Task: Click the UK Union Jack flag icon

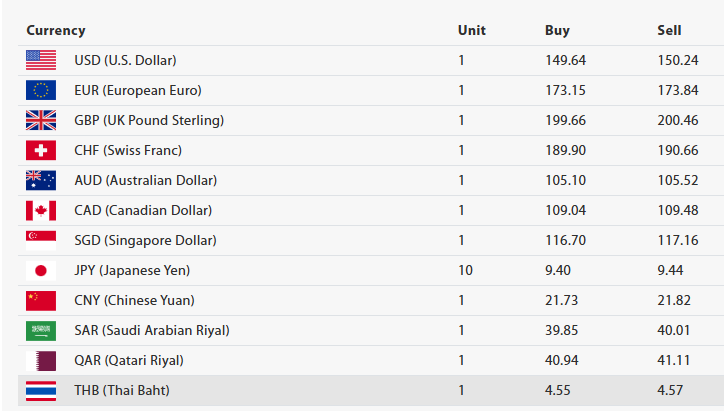Action: tap(41, 120)
